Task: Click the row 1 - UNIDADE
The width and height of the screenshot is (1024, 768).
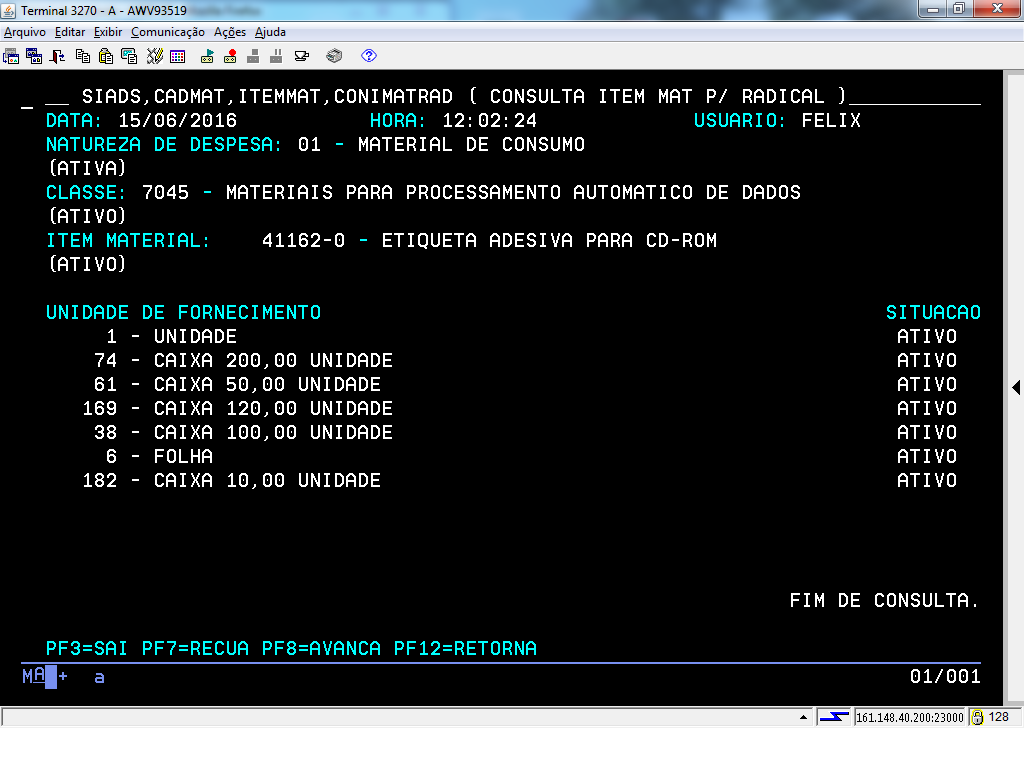Action: click(x=171, y=336)
